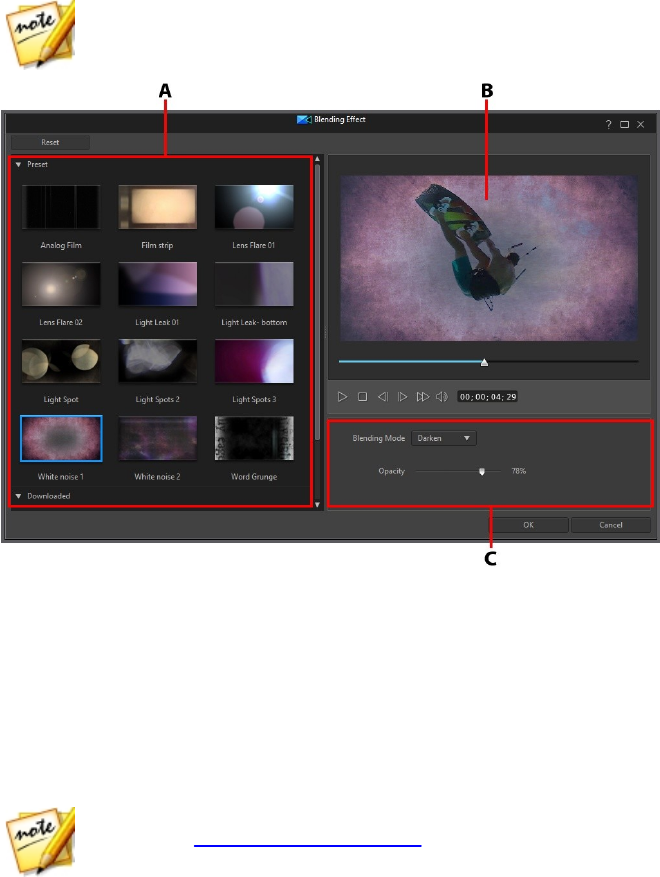Screen dimensions: 660x877
Task: Click the blue hyperlink under the dialog
Action: point(308,846)
